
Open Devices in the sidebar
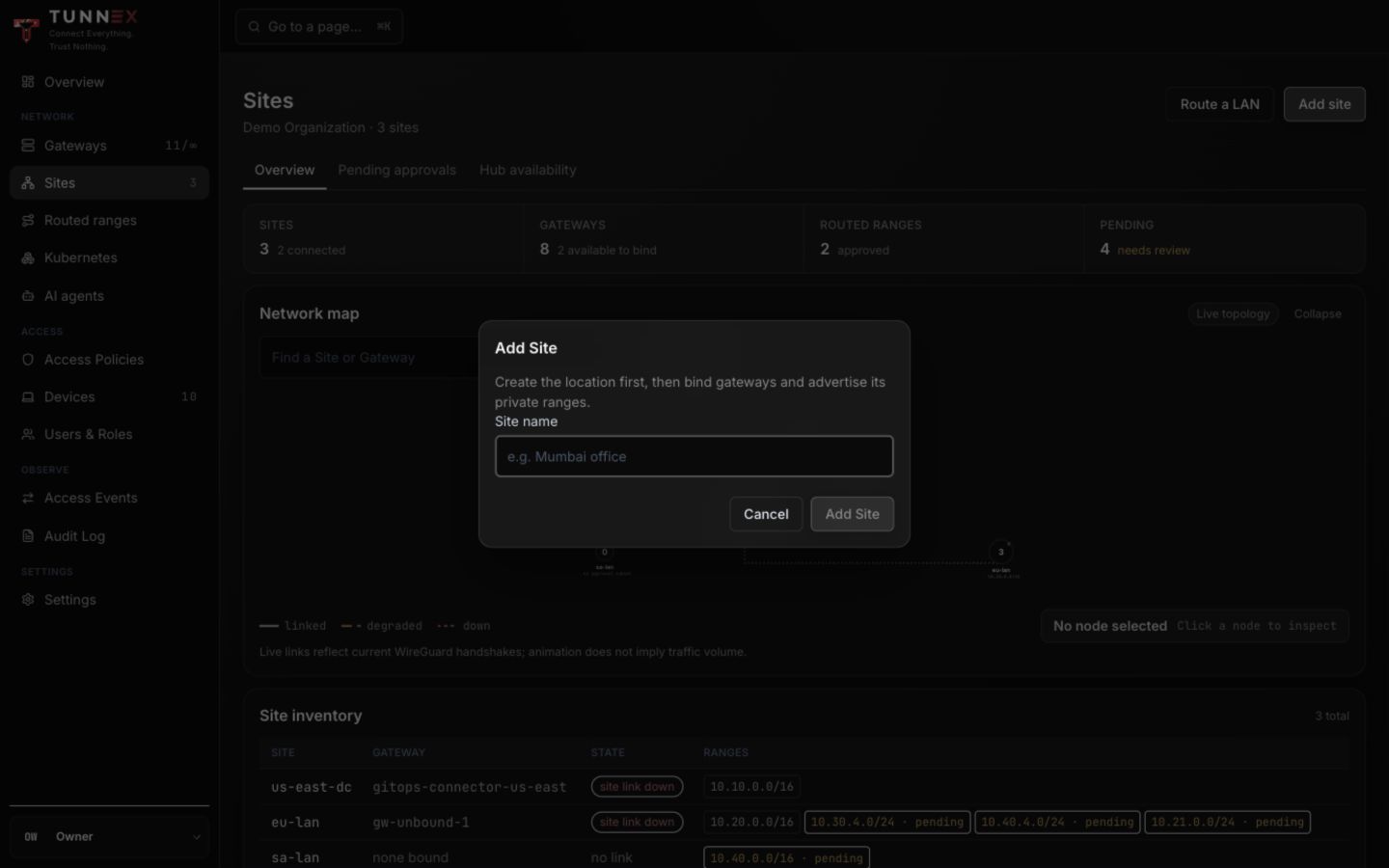[109, 397]
